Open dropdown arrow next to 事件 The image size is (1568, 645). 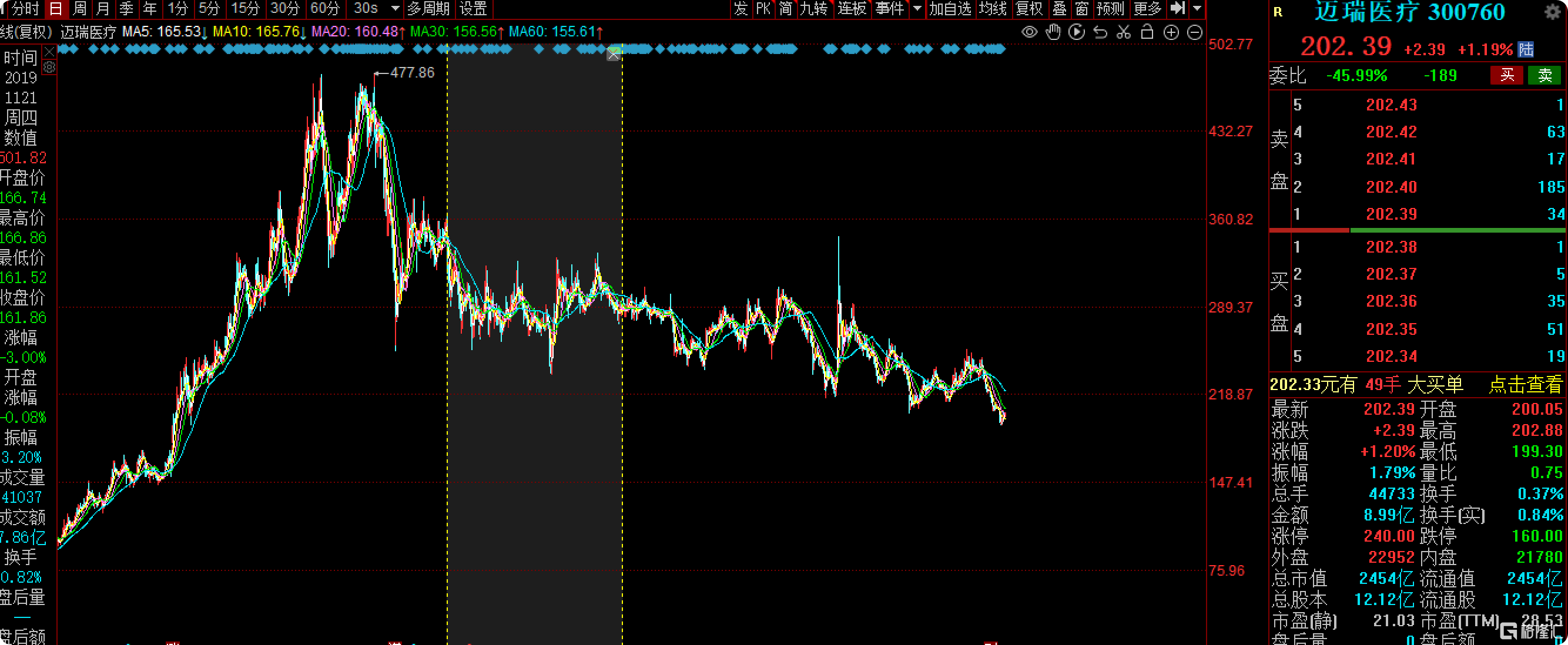tap(917, 9)
